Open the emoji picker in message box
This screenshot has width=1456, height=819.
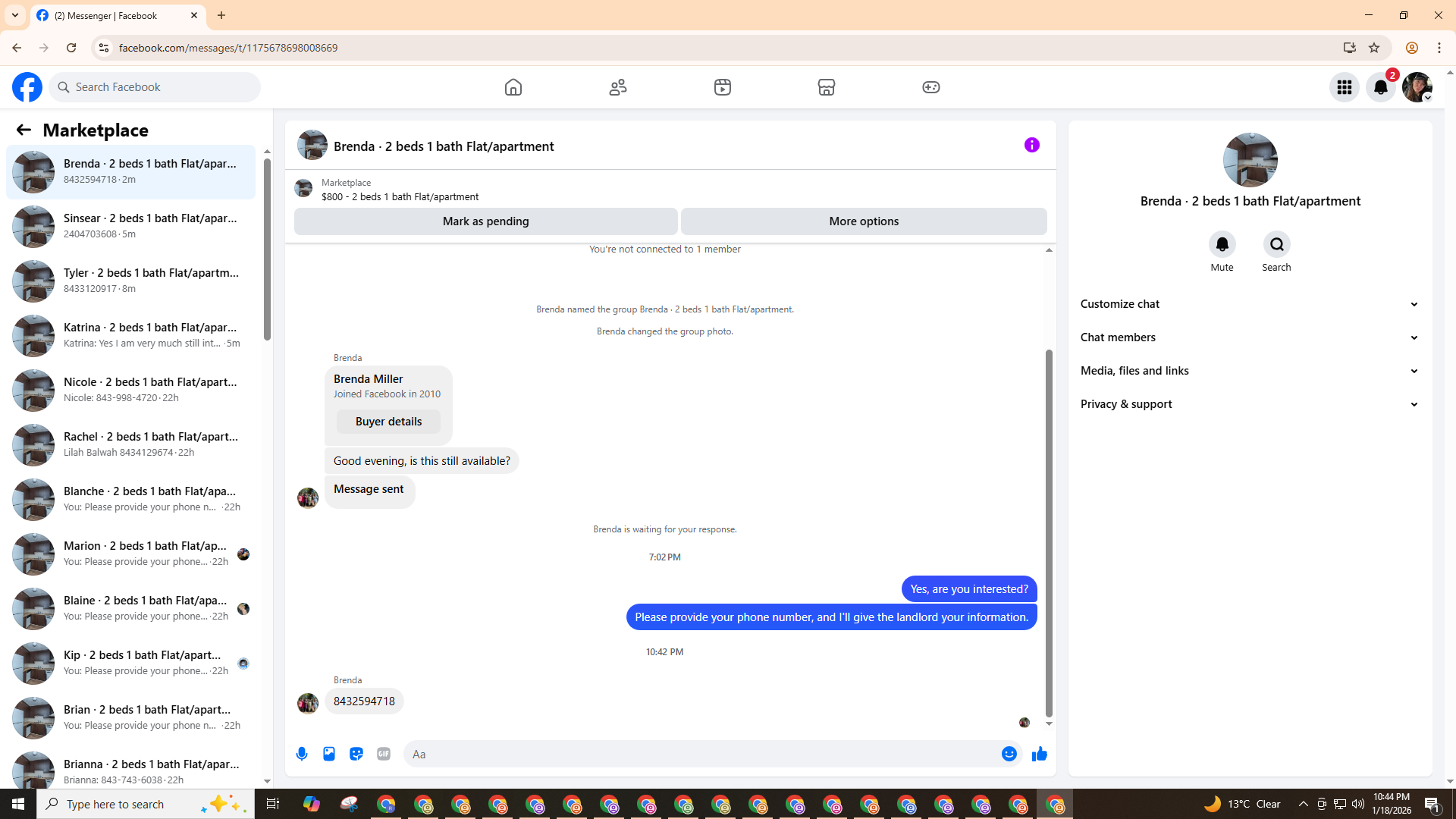[x=1009, y=754]
